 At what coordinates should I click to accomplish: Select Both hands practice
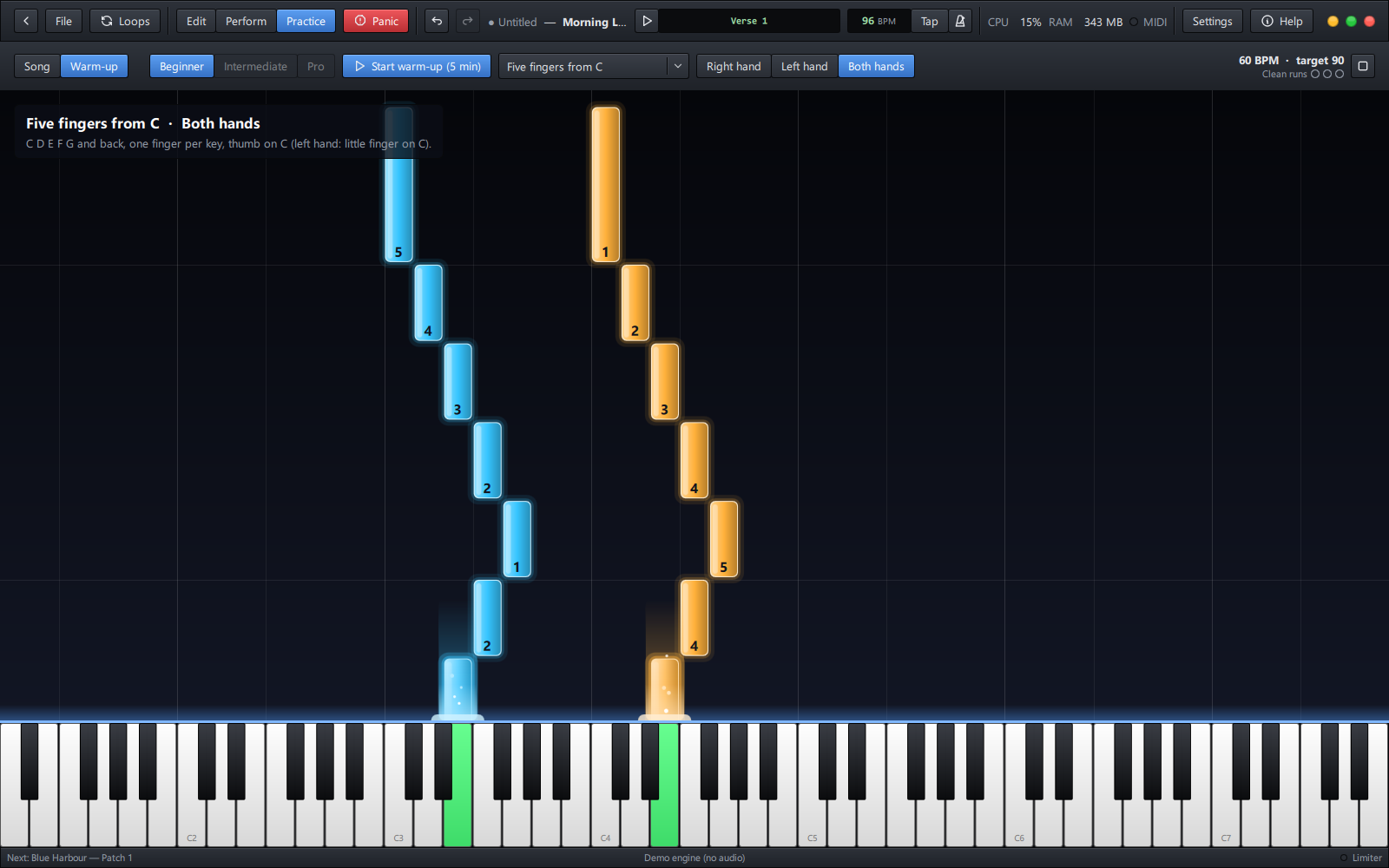point(876,66)
